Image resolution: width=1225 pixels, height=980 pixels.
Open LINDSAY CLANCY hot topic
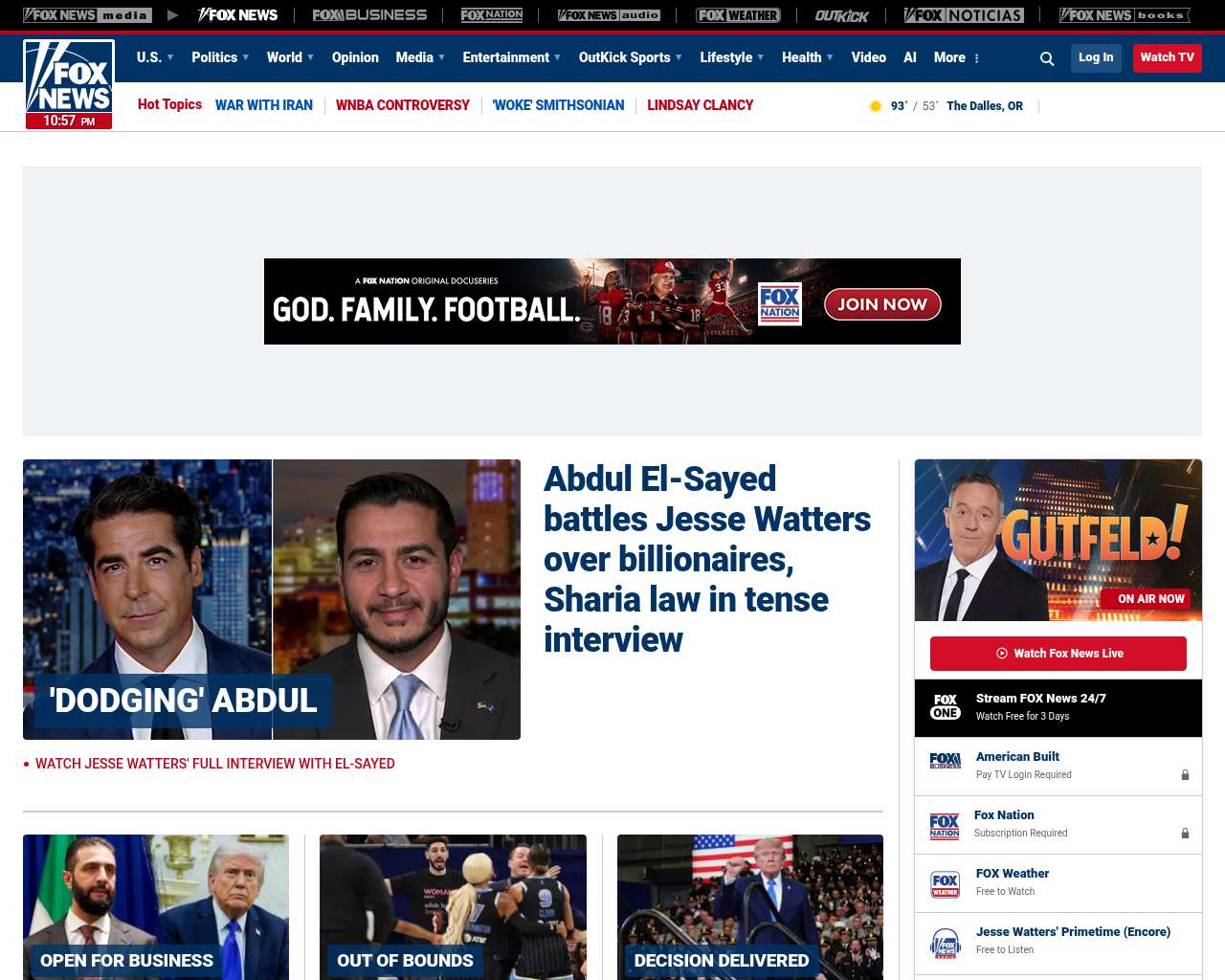pyautogui.click(x=701, y=105)
